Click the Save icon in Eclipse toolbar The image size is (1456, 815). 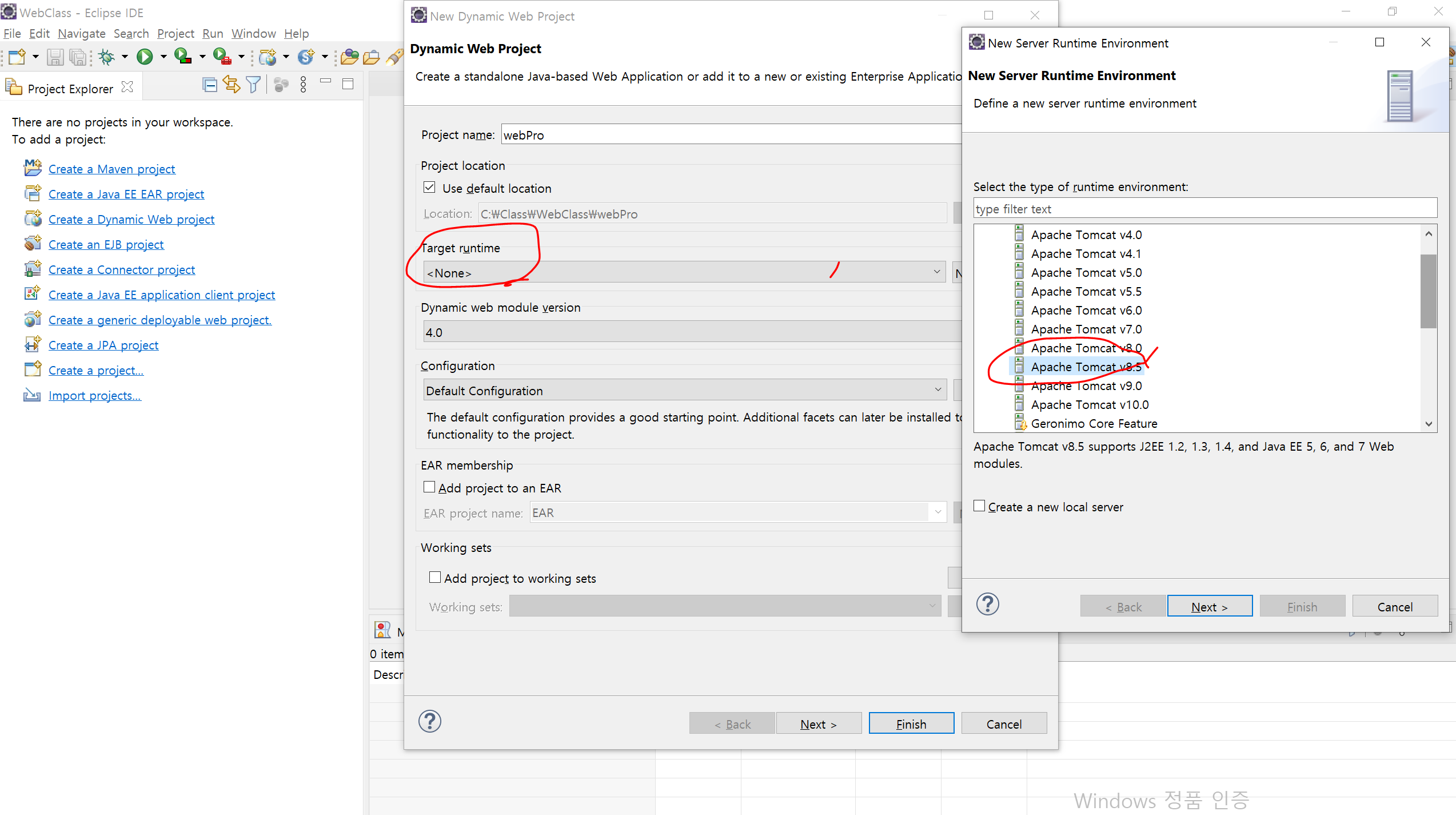tap(55, 57)
